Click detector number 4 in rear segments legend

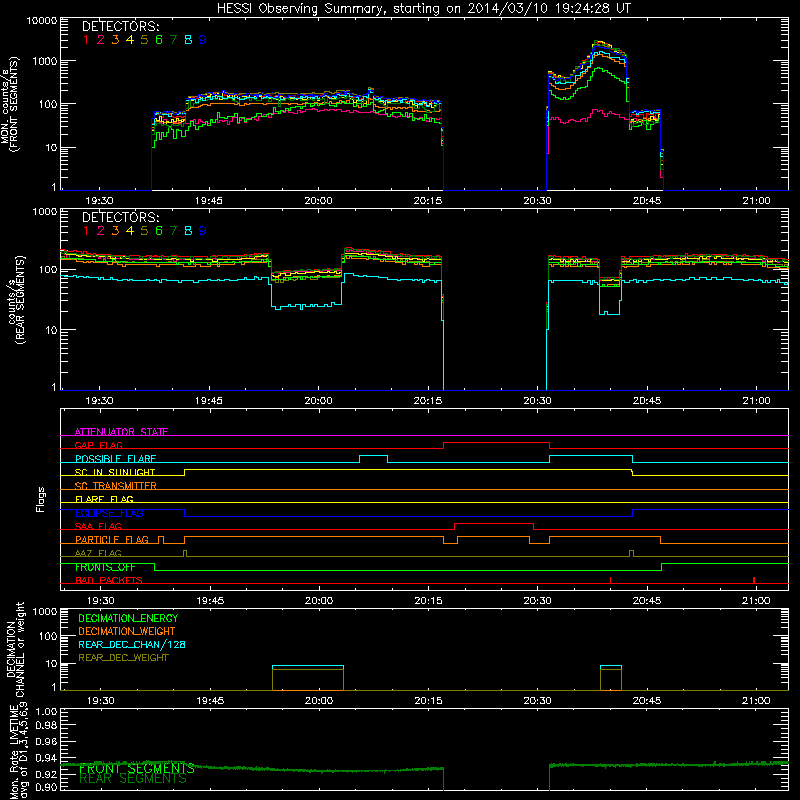[130, 231]
